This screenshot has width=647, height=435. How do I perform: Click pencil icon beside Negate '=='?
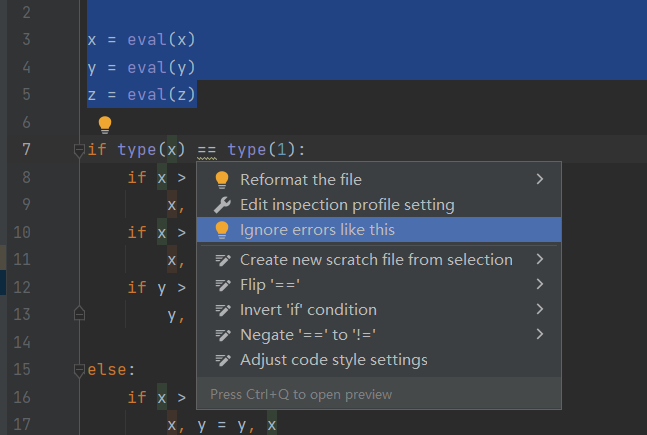(x=223, y=335)
